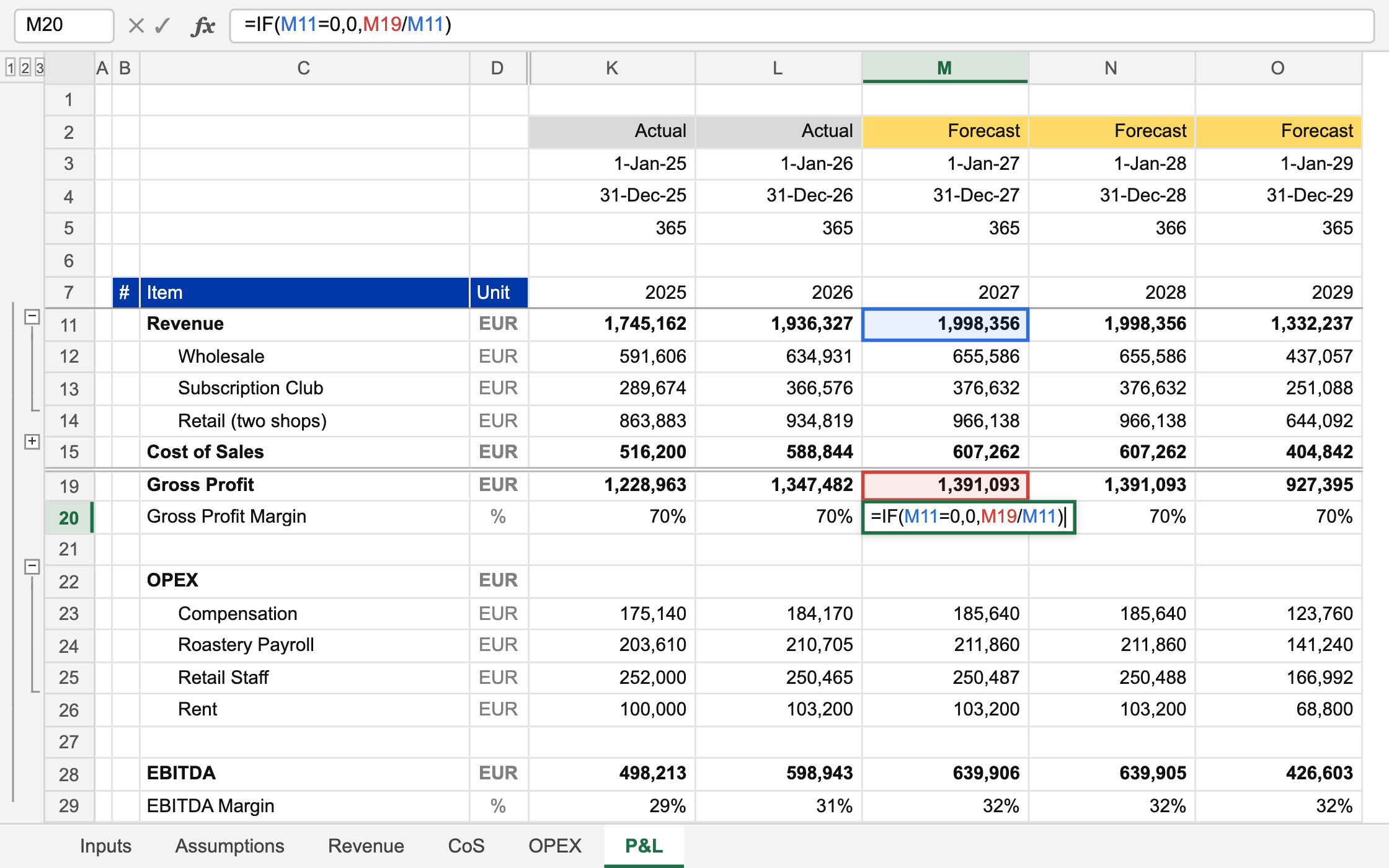Screen dimensions: 1389x868
Task: Open the OPEX sheet tab
Action: tap(555, 846)
